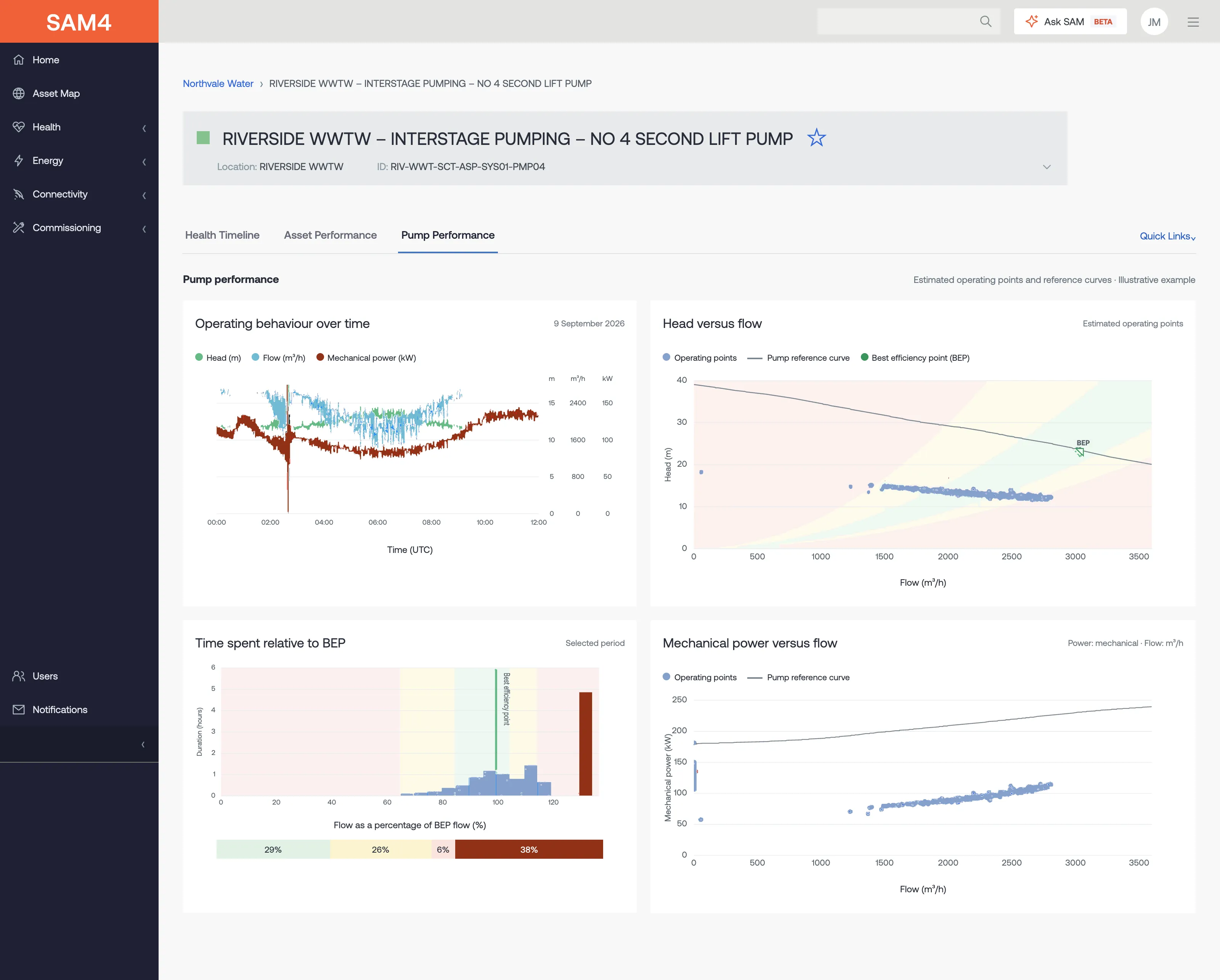Click the JM user avatar
The image size is (1220, 980).
pos(1154,22)
